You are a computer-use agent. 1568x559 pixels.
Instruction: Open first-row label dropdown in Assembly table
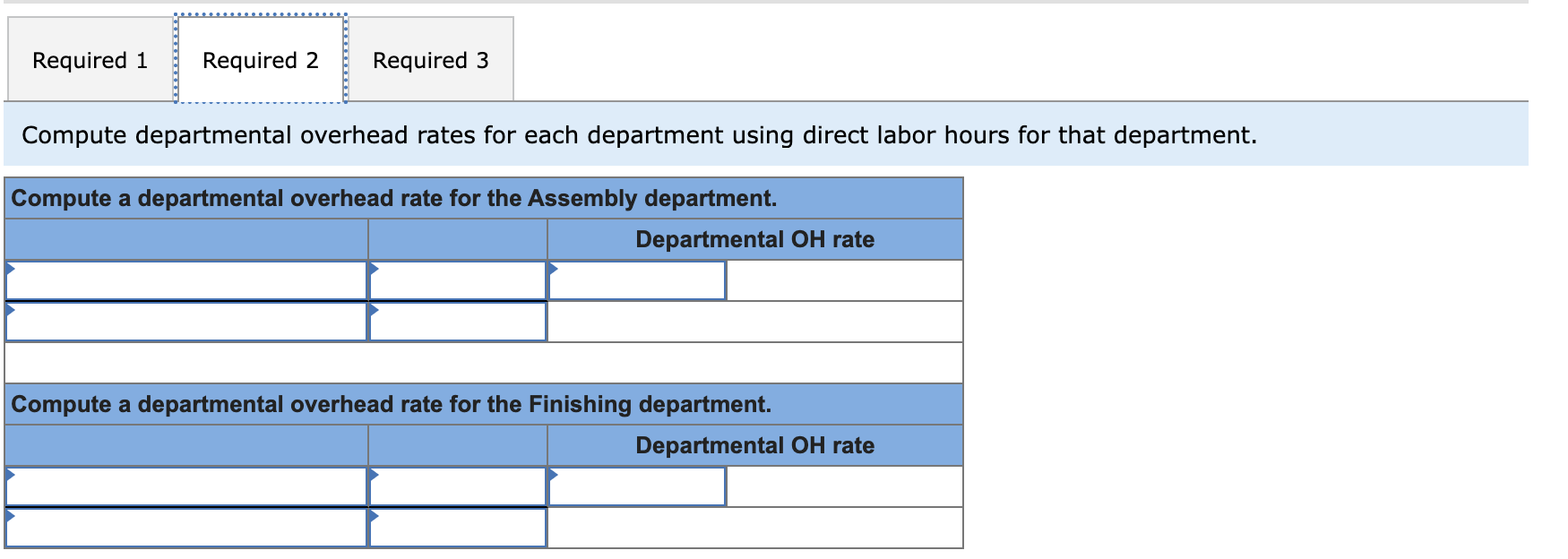pyautogui.click(x=186, y=280)
